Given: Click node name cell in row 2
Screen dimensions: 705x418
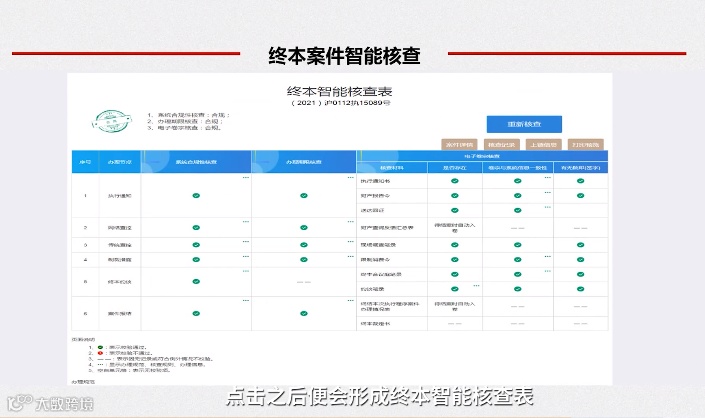Looking at the screenshot, I should [x=120, y=228].
